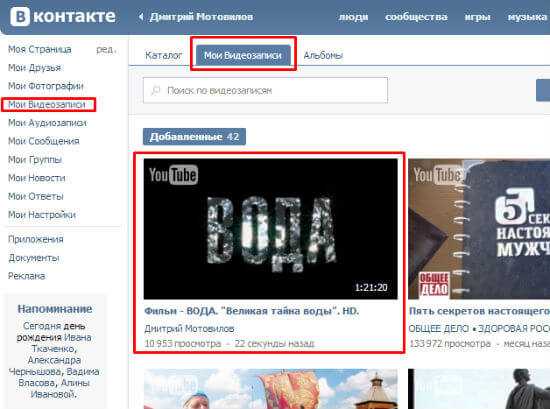Select the Мои Видеозаписи tab
The width and height of the screenshot is (550, 409).
(x=243, y=55)
